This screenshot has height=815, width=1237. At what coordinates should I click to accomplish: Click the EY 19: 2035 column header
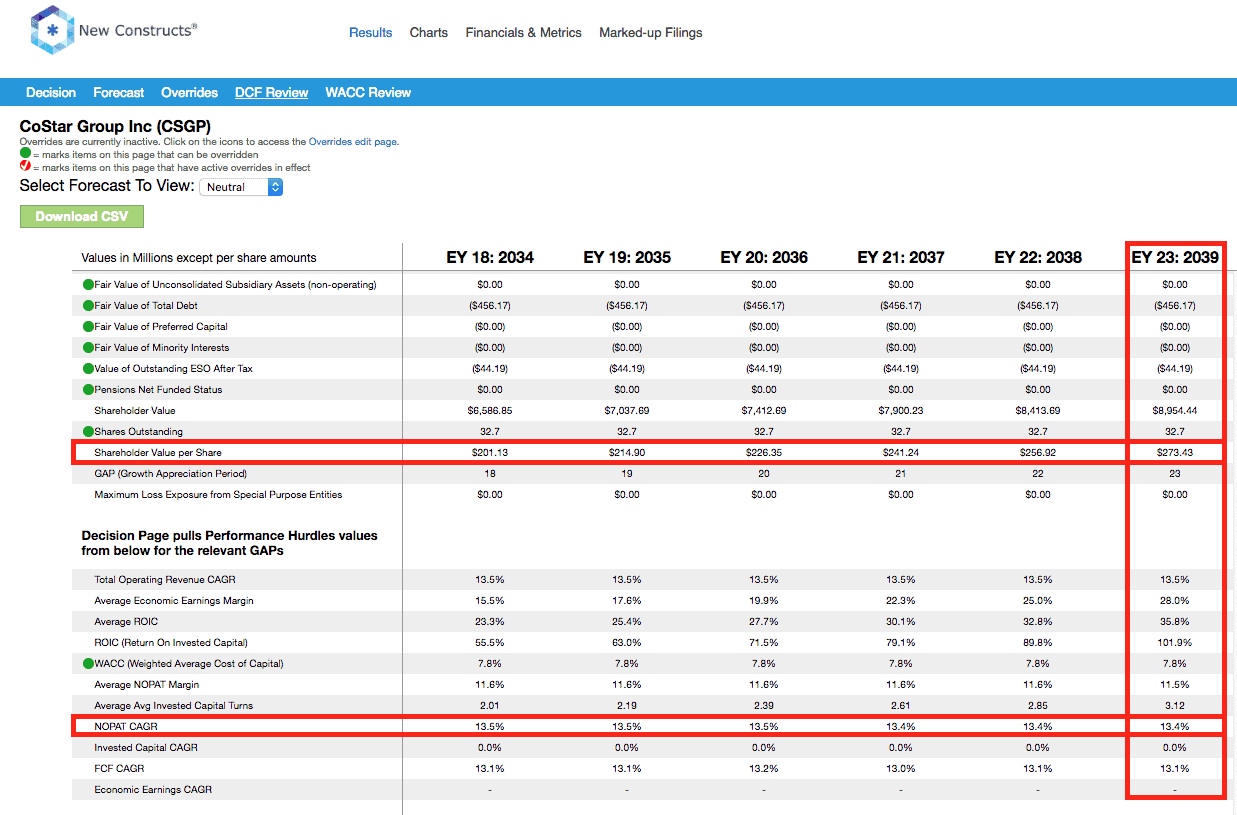(627, 258)
